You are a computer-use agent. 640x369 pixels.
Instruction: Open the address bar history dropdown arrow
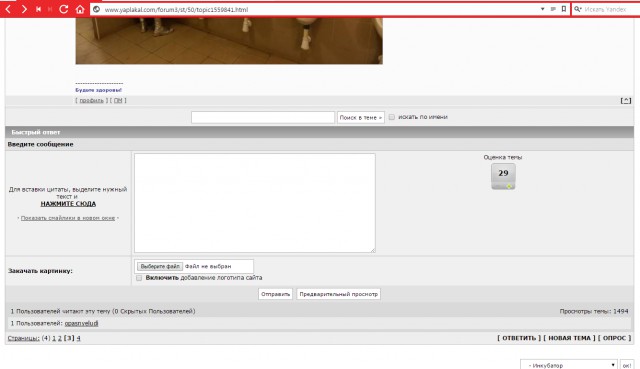pos(542,9)
